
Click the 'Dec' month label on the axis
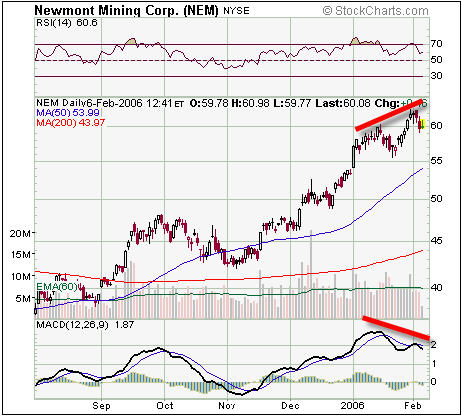(290, 406)
